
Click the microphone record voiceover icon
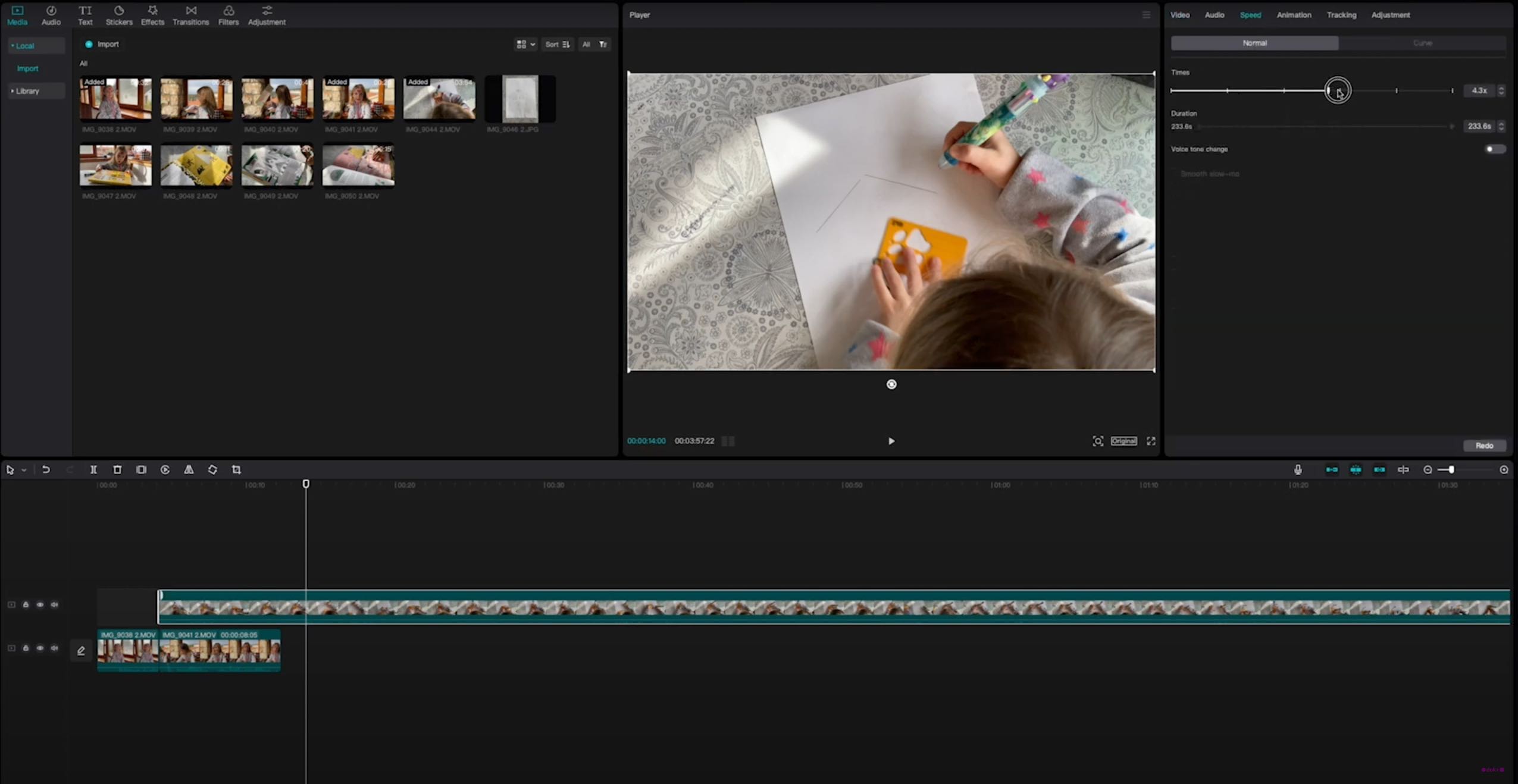(x=1298, y=470)
